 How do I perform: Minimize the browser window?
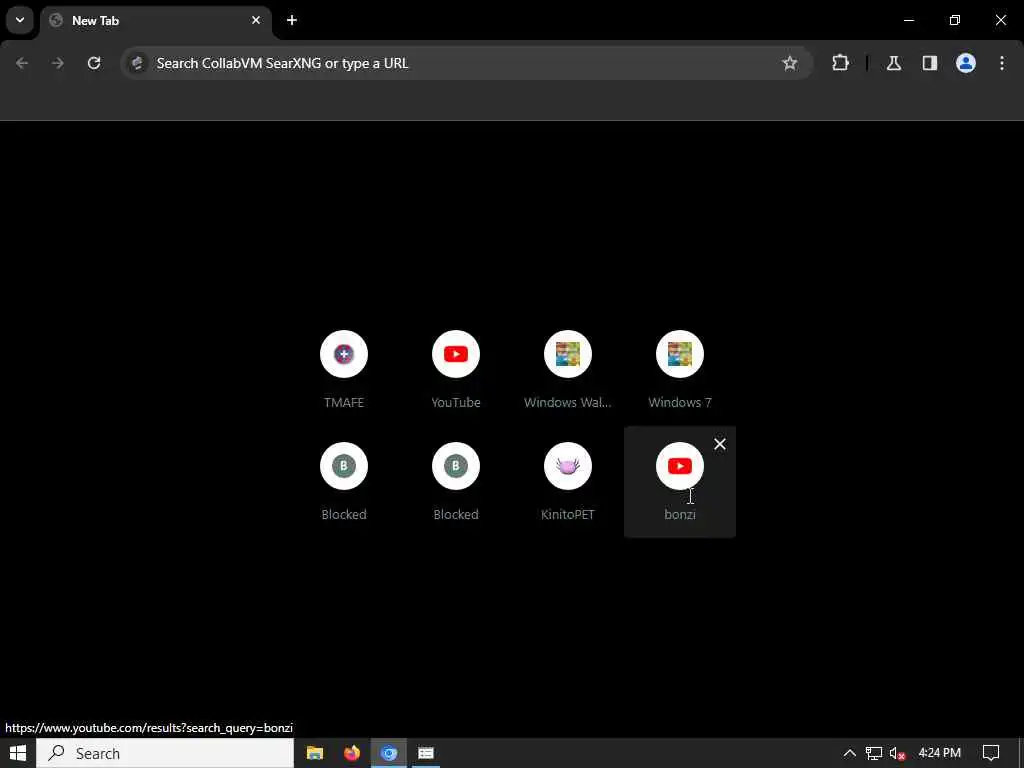point(908,20)
